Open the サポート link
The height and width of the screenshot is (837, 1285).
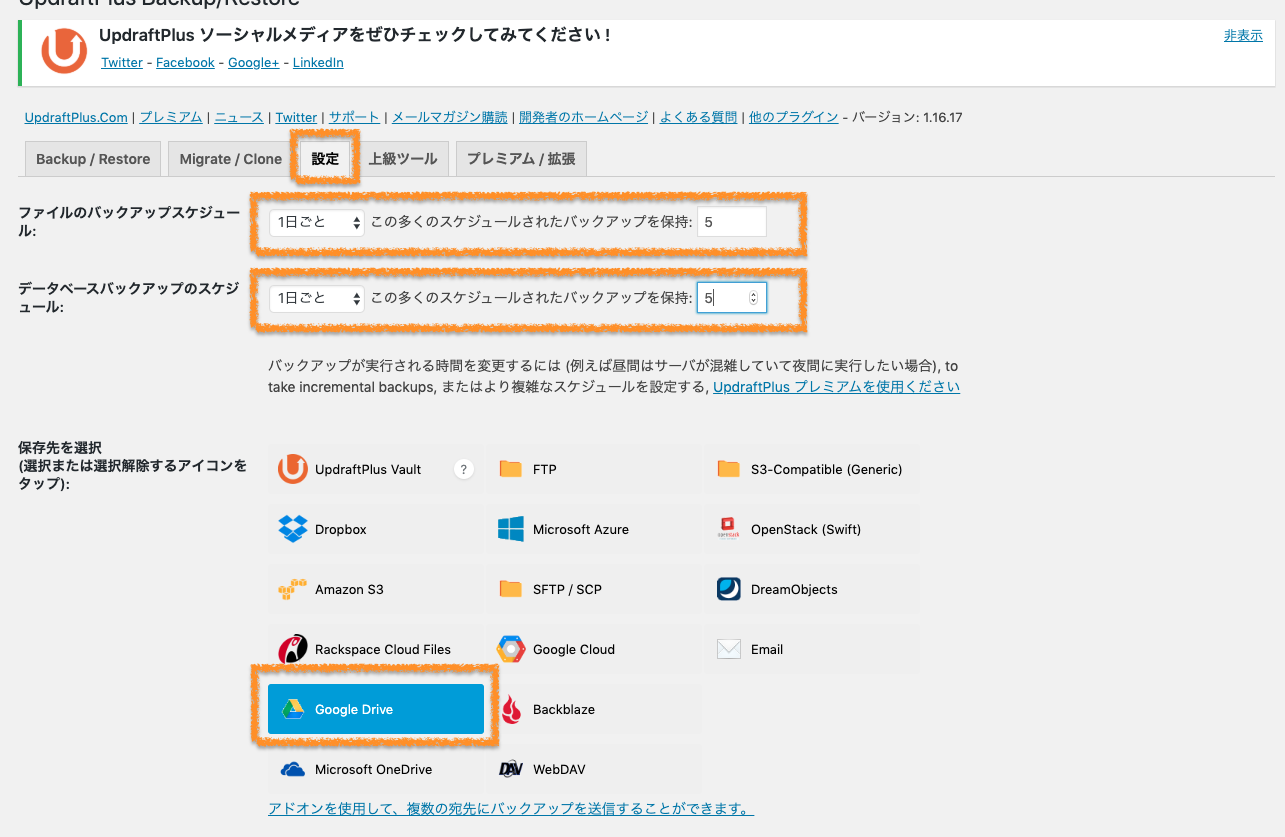tap(354, 117)
